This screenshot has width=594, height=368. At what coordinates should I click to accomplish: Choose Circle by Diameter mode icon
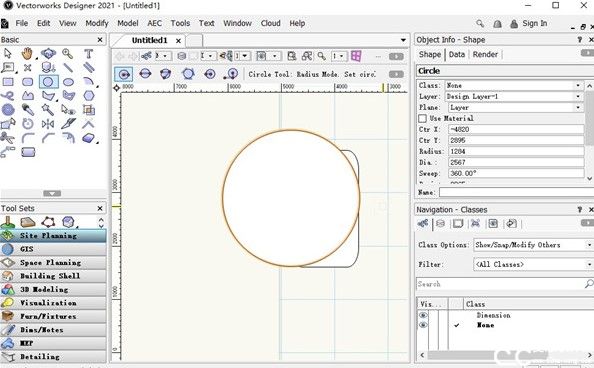click(145, 74)
